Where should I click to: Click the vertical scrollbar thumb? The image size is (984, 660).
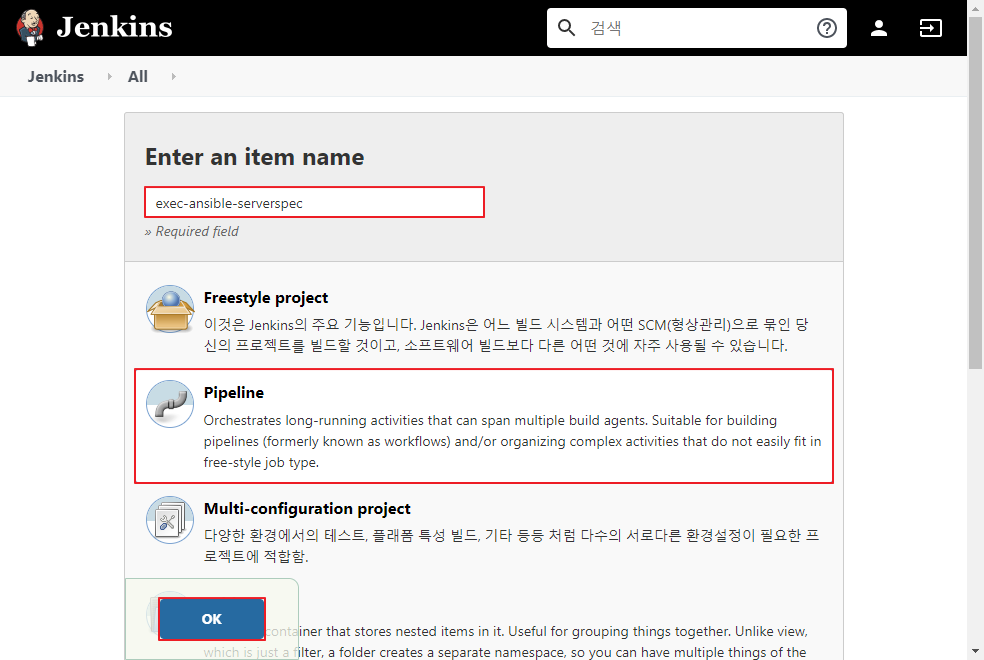(975, 192)
